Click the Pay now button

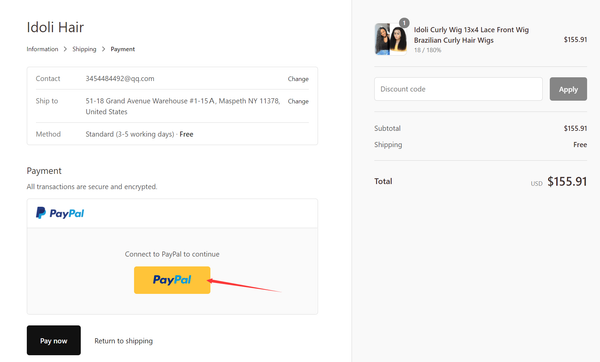pyautogui.click(x=54, y=340)
